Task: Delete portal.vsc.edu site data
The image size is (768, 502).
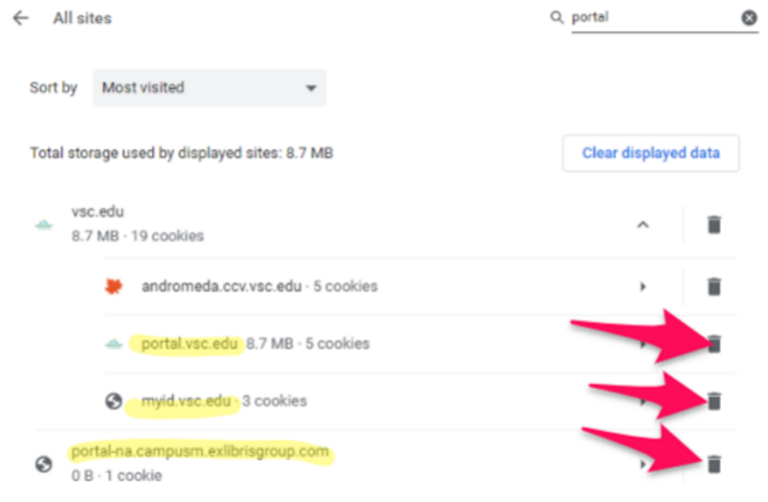Action: pyautogui.click(x=714, y=344)
